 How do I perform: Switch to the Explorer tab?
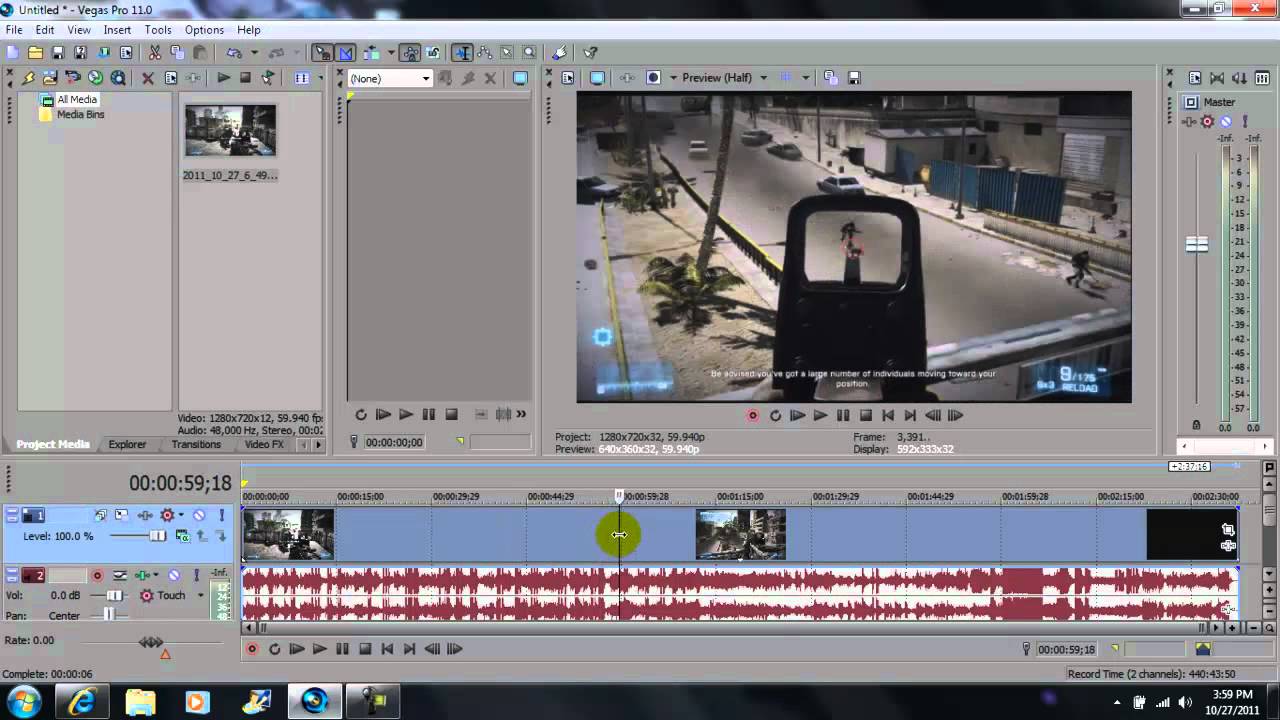click(x=127, y=445)
